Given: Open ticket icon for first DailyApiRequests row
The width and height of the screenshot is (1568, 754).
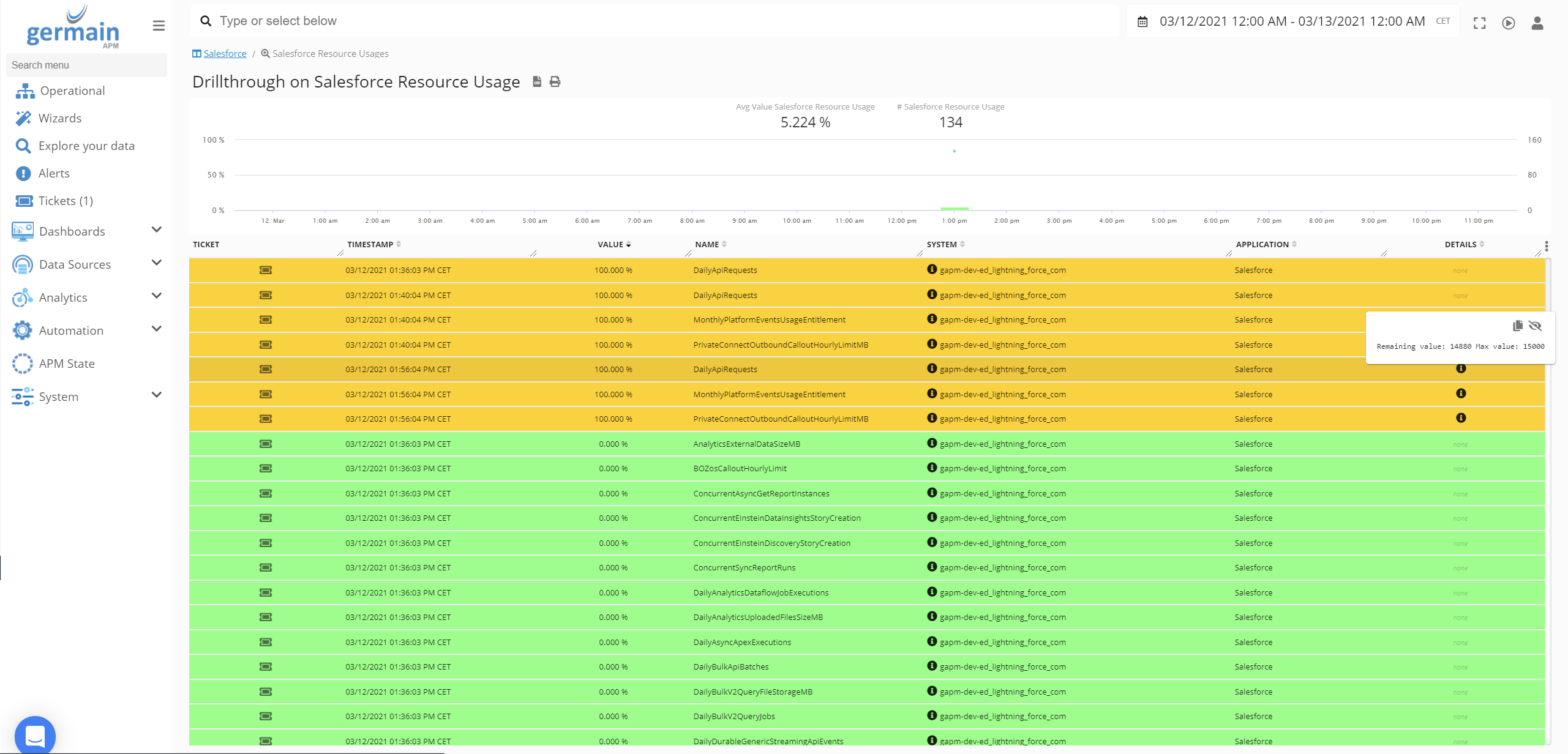Looking at the screenshot, I should point(266,270).
